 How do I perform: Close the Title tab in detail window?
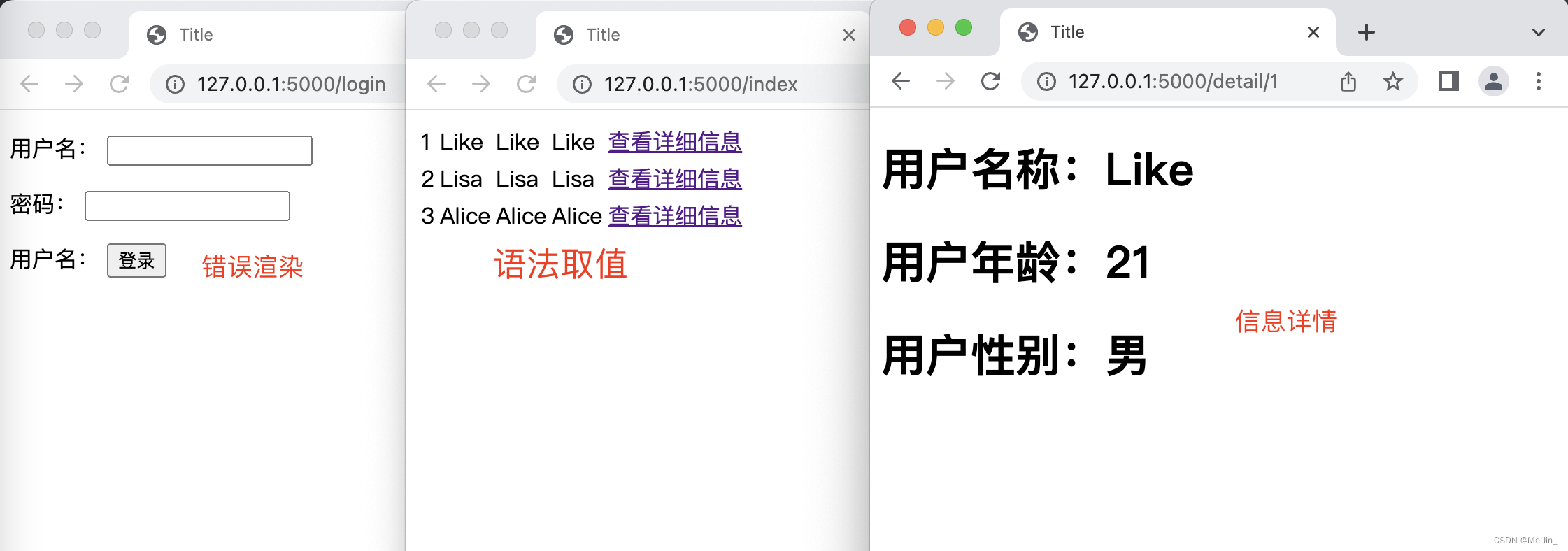tap(1313, 32)
